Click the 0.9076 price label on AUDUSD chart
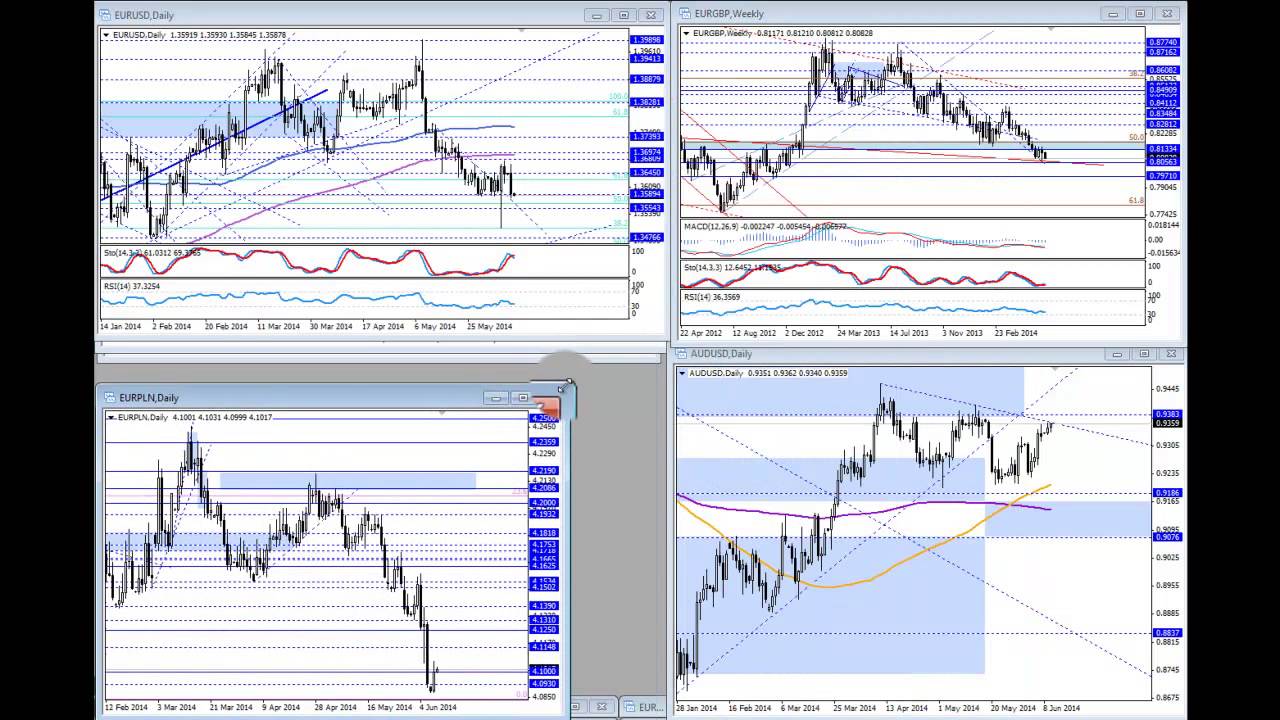 click(x=1167, y=537)
